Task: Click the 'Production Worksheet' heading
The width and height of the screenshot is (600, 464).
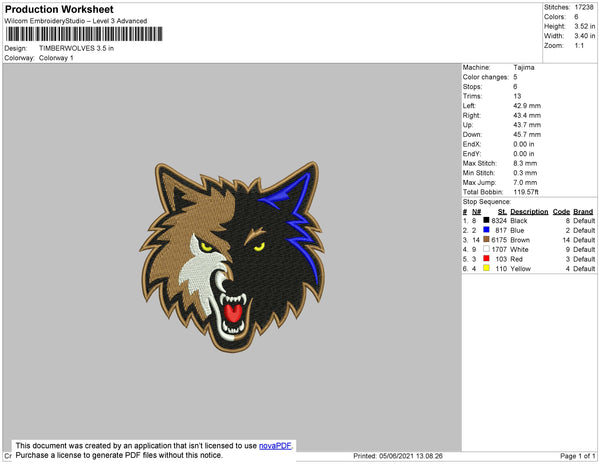Action: (x=59, y=10)
